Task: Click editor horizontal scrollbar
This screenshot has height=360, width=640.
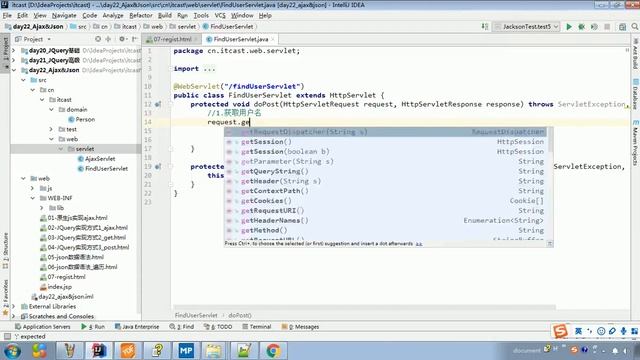Action: coord(364,307)
